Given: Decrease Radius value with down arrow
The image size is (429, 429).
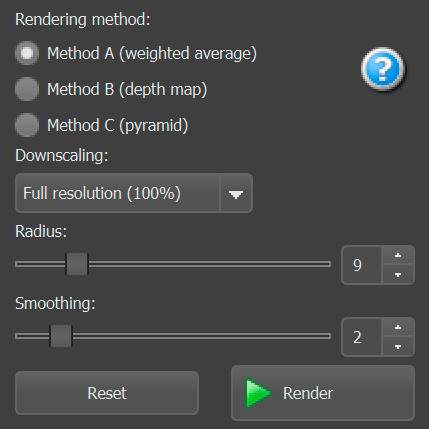Looking at the screenshot, I should 398,275.
